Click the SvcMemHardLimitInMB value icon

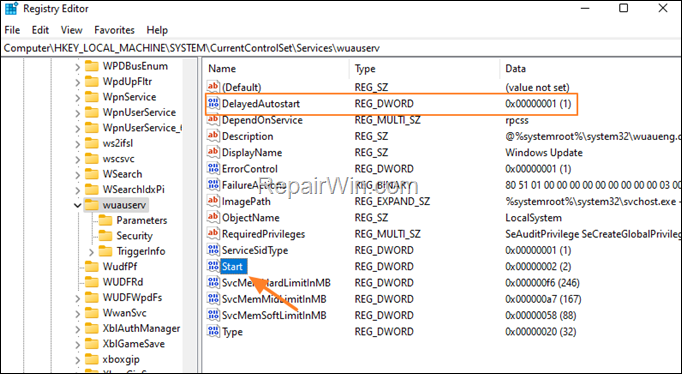[213, 283]
